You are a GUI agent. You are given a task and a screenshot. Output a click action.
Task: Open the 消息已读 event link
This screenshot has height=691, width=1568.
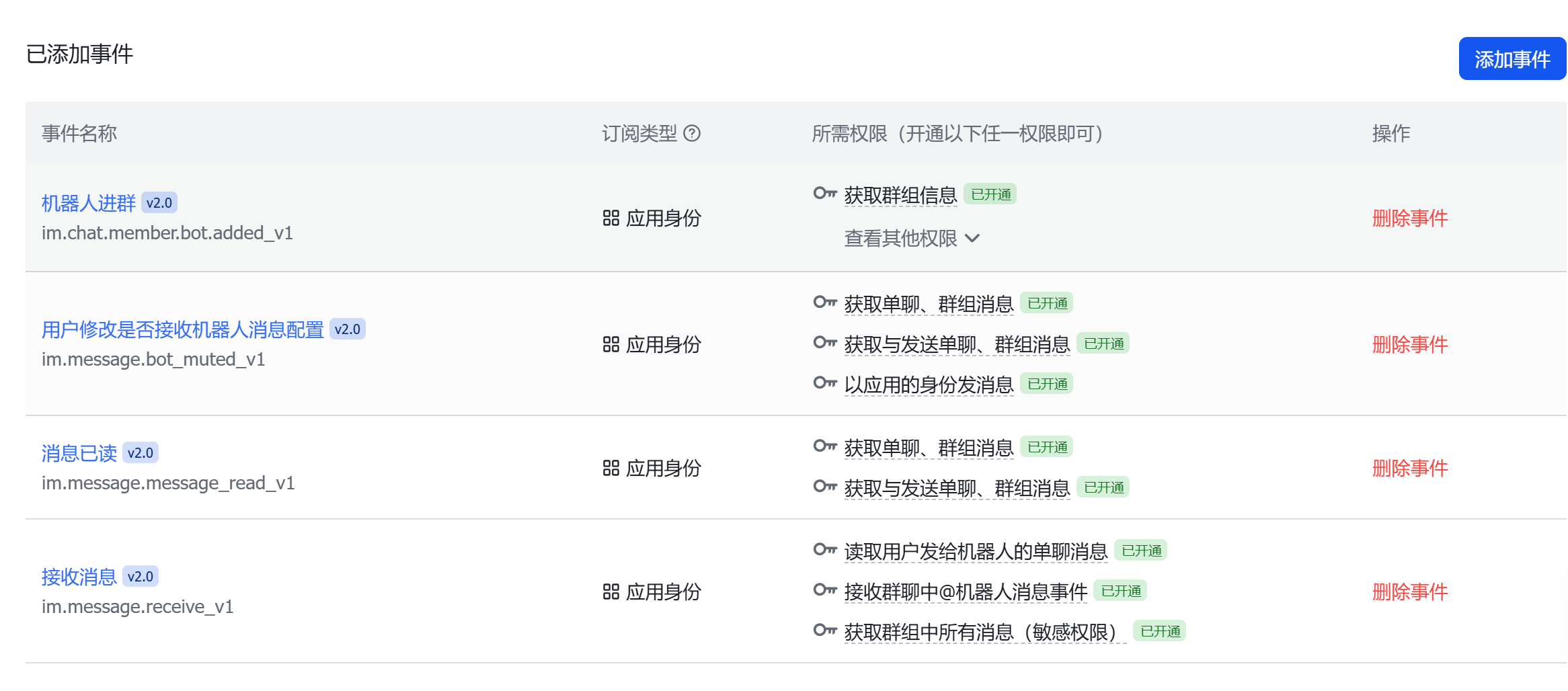pos(79,453)
